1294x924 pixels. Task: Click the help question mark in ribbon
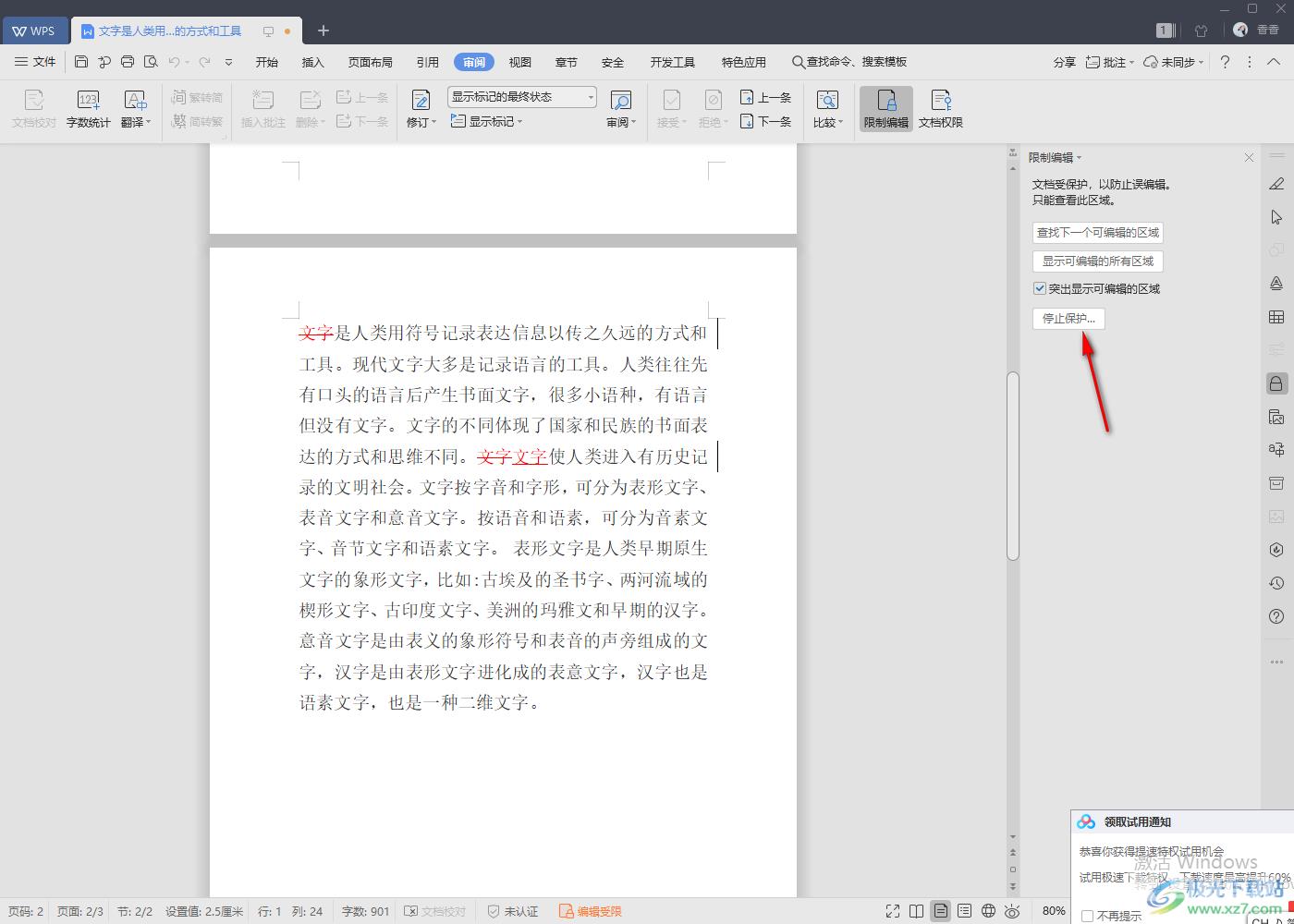(1225, 62)
